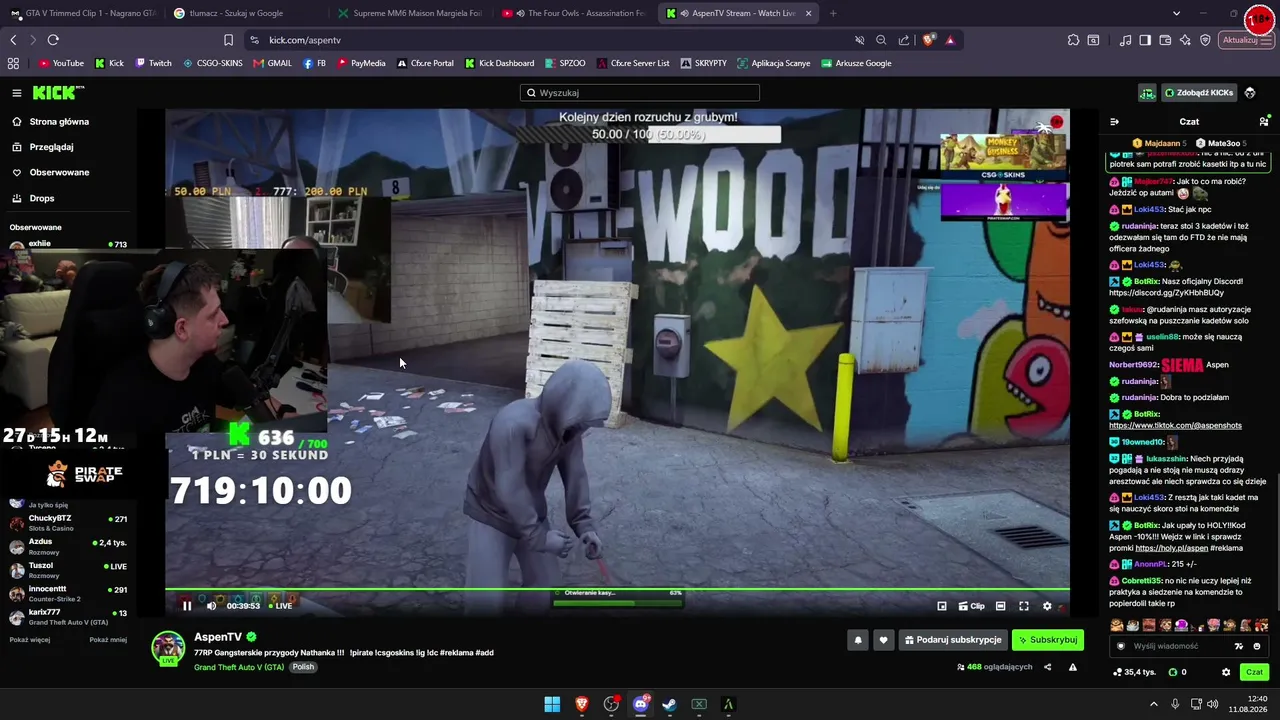Open Brave VPN shield icon
This screenshot has height=720, width=1280.
click(x=1205, y=40)
